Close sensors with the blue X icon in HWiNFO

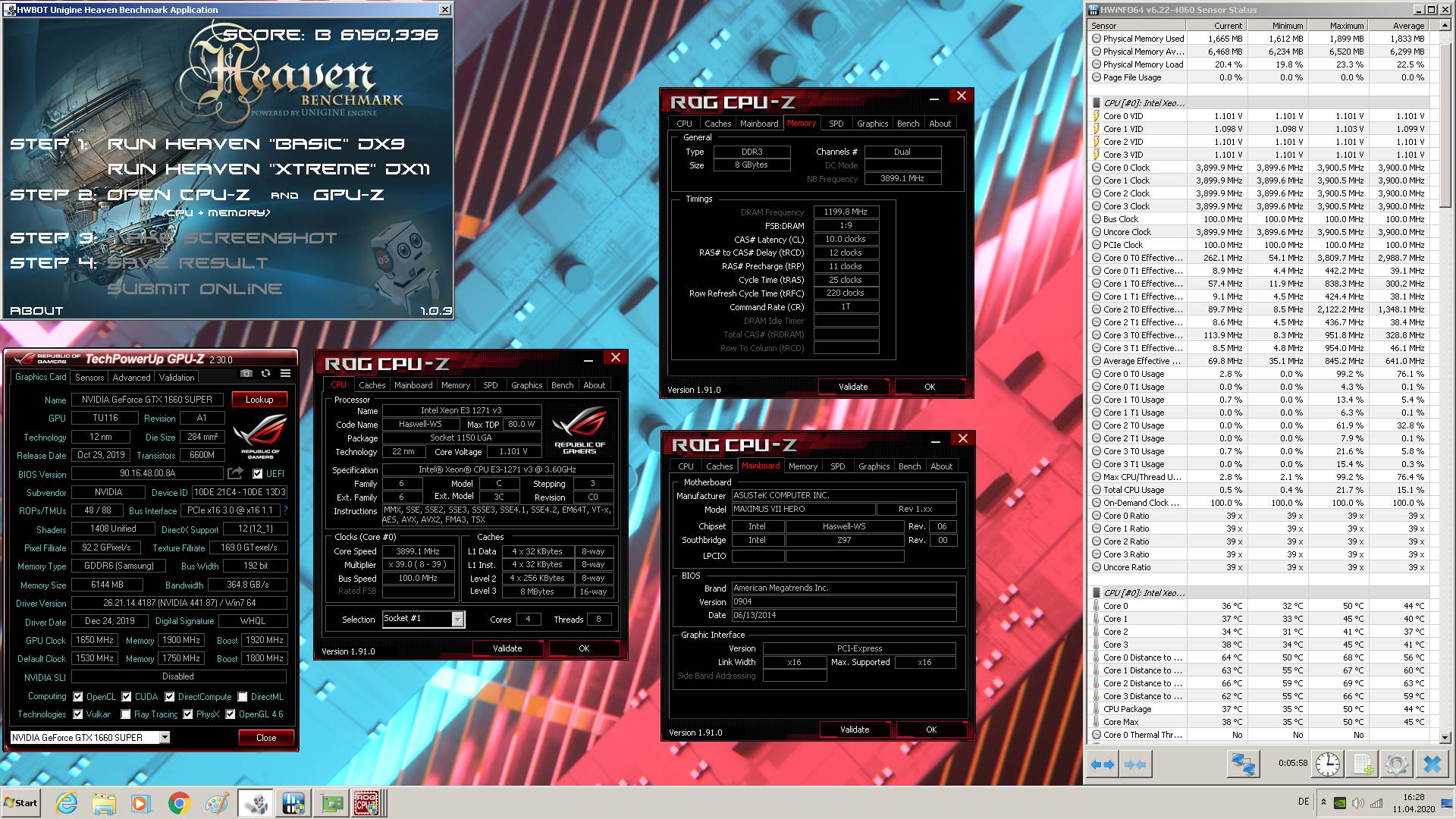(x=1432, y=764)
